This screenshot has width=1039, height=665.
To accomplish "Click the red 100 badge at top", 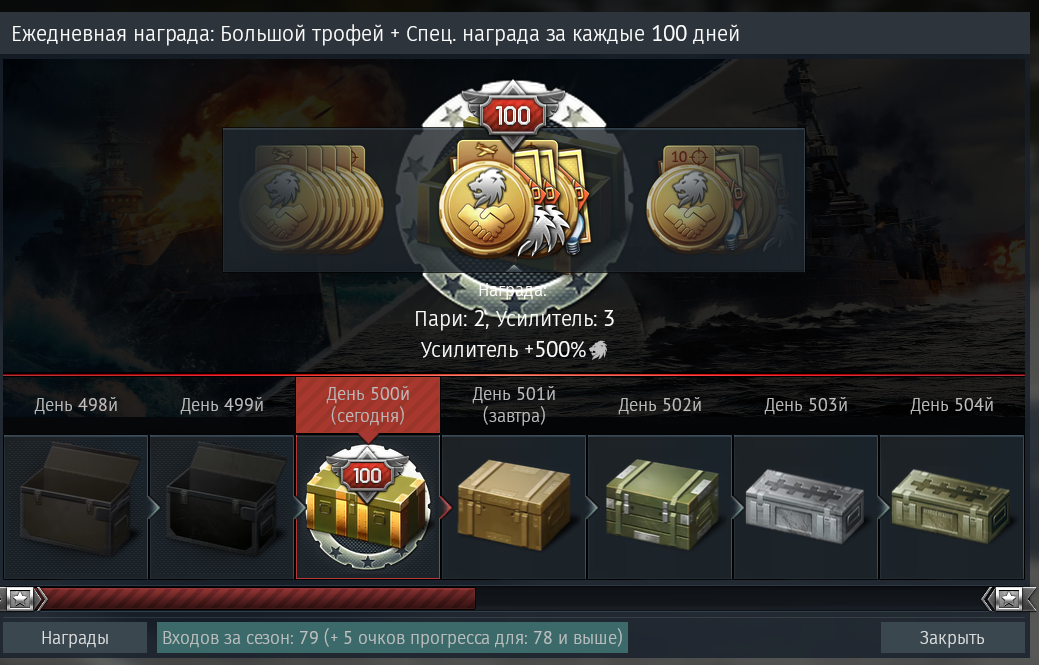I will 513,115.
